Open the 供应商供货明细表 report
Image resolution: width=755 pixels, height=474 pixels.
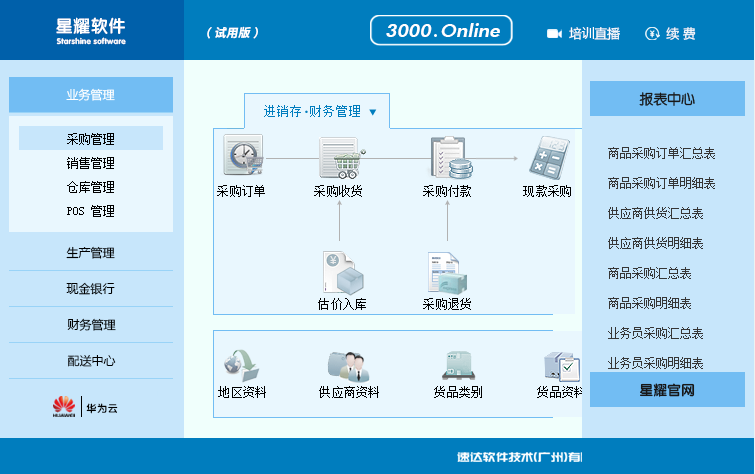pos(655,243)
